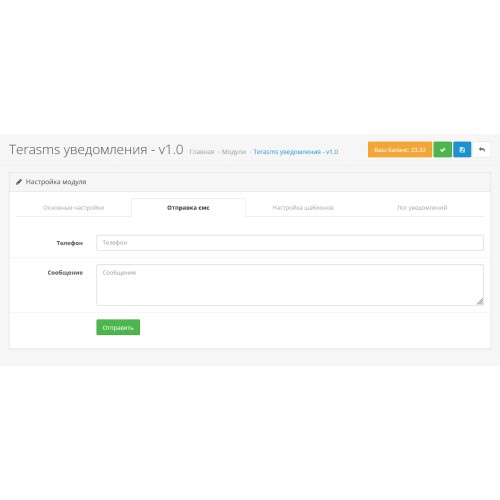Open the Главная breadcrumb link
The height and width of the screenshot is (500, 500).
coord(202,152)
